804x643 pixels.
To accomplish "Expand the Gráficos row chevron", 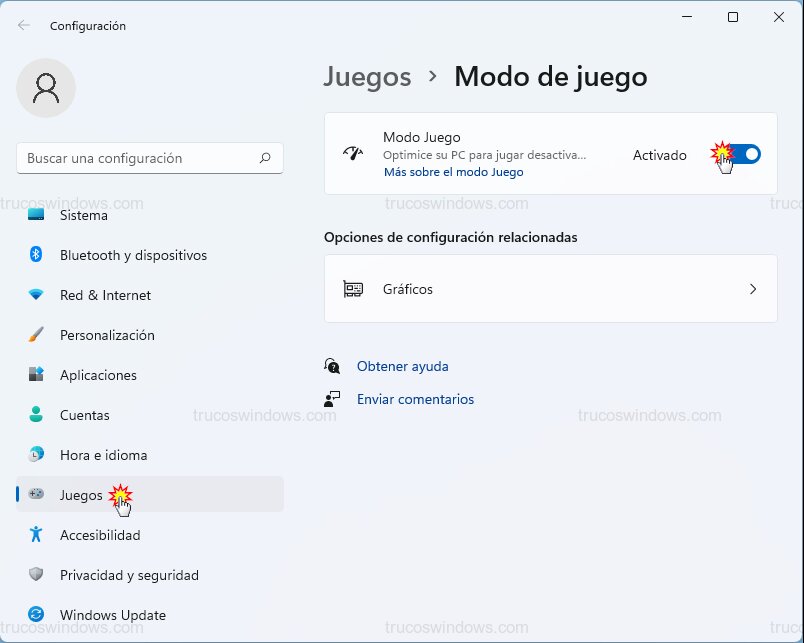I will pyautogui.click(x=753, y=289).
